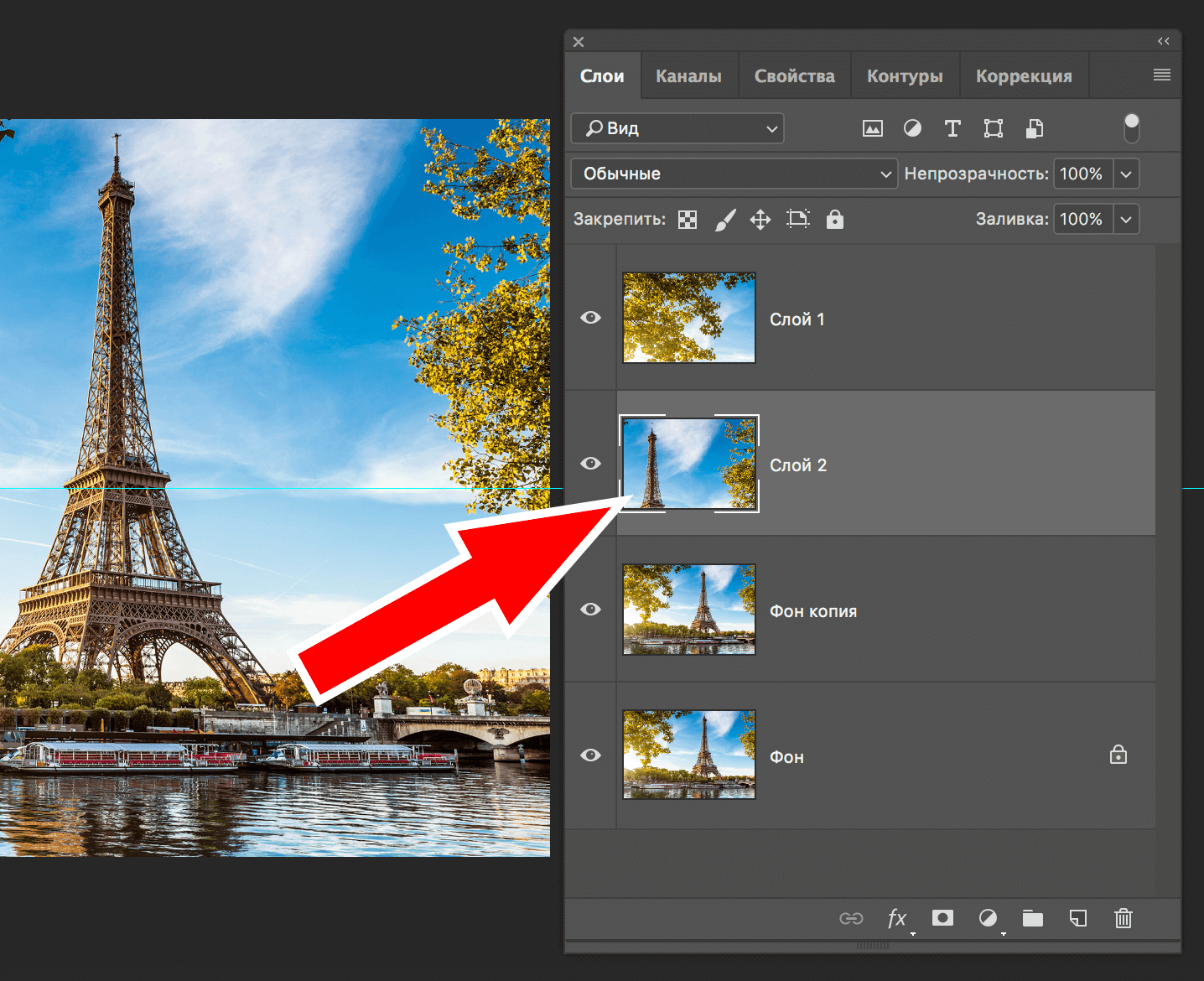Add a layer mask using bottom icon

[x=942, y=918]
